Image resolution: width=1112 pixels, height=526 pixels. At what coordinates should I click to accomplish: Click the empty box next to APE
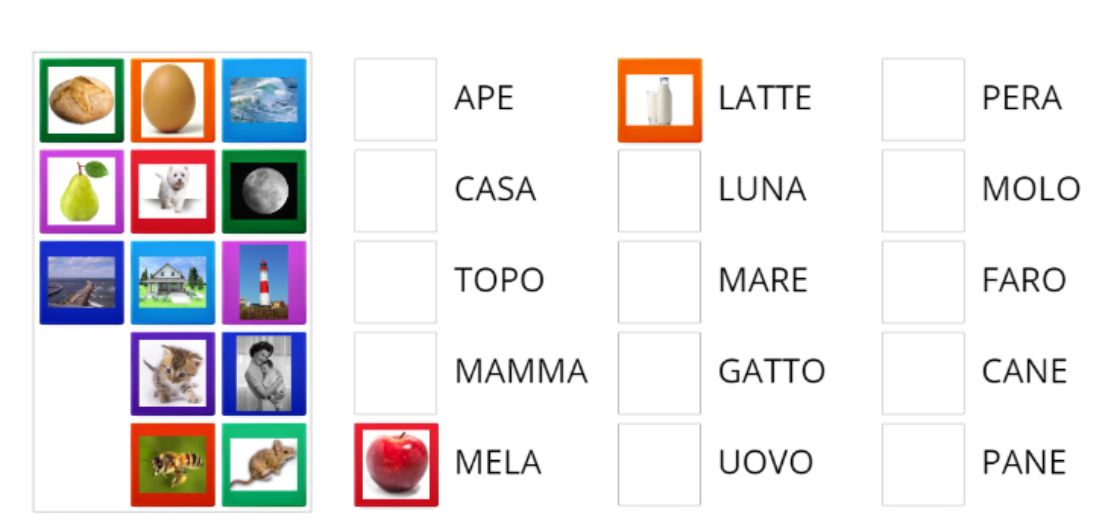coord(396,99)
